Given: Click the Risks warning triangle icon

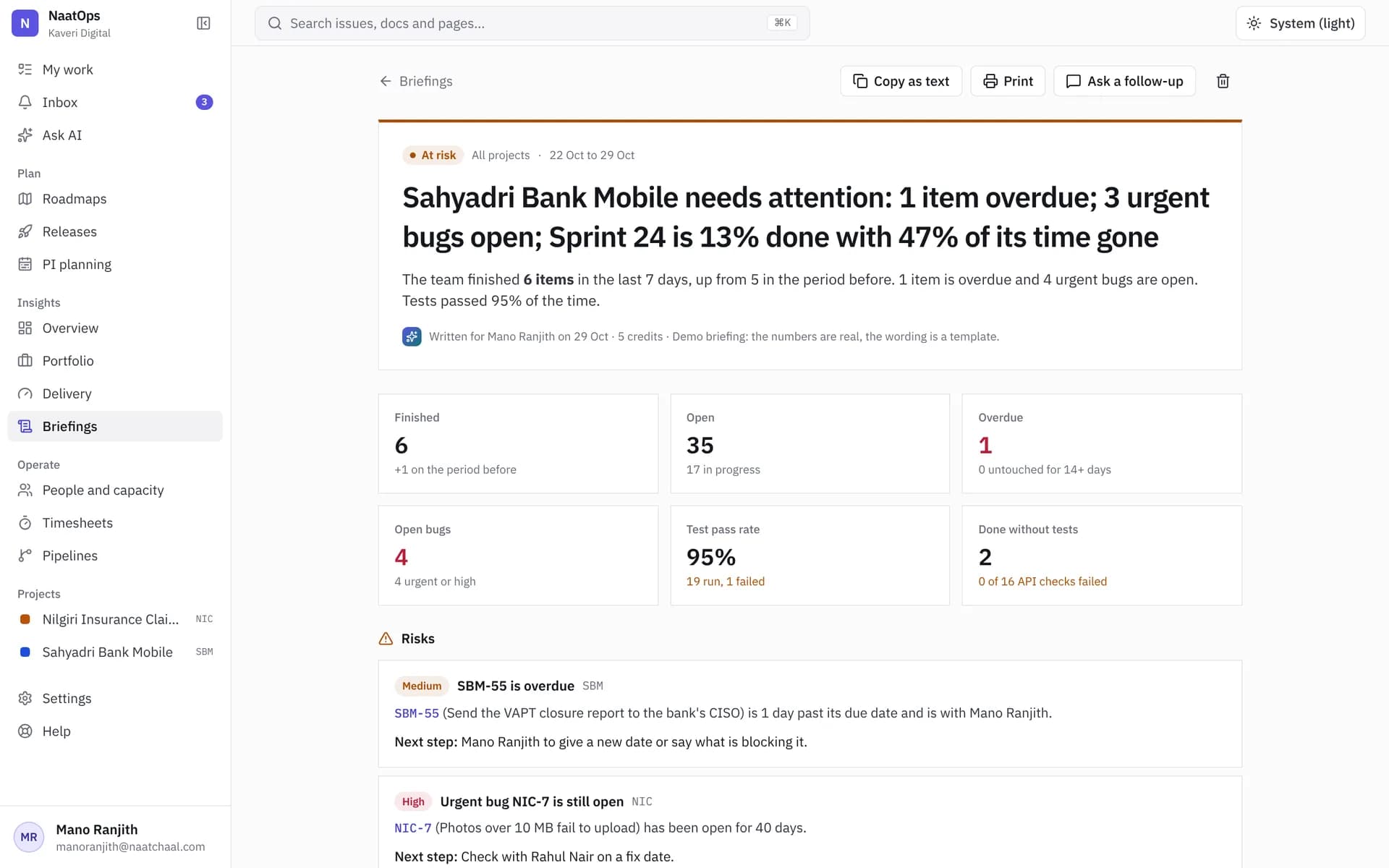Looking at the screenshot, I should (x=386, y=639).
